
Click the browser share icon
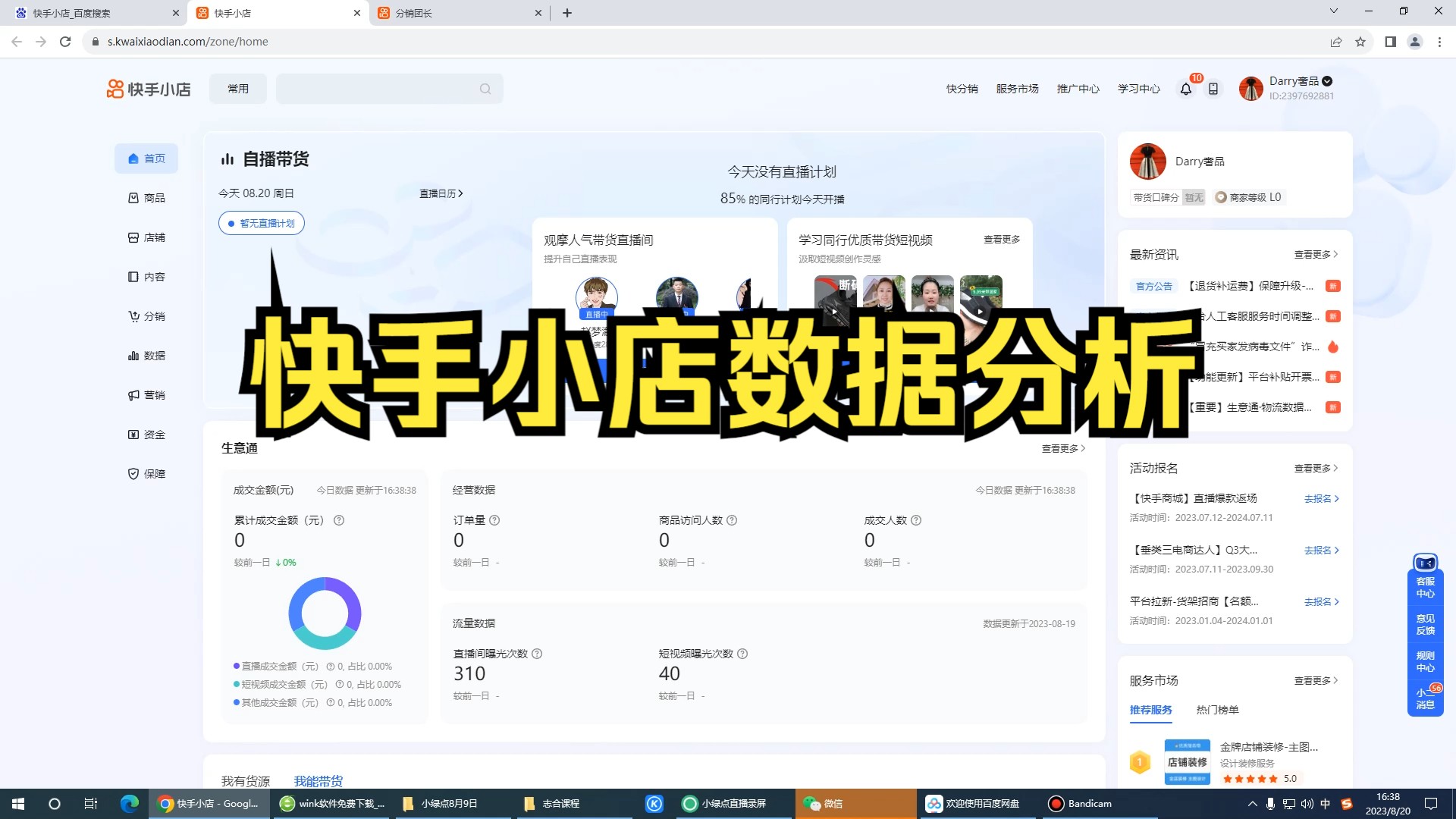(1336, 42)
